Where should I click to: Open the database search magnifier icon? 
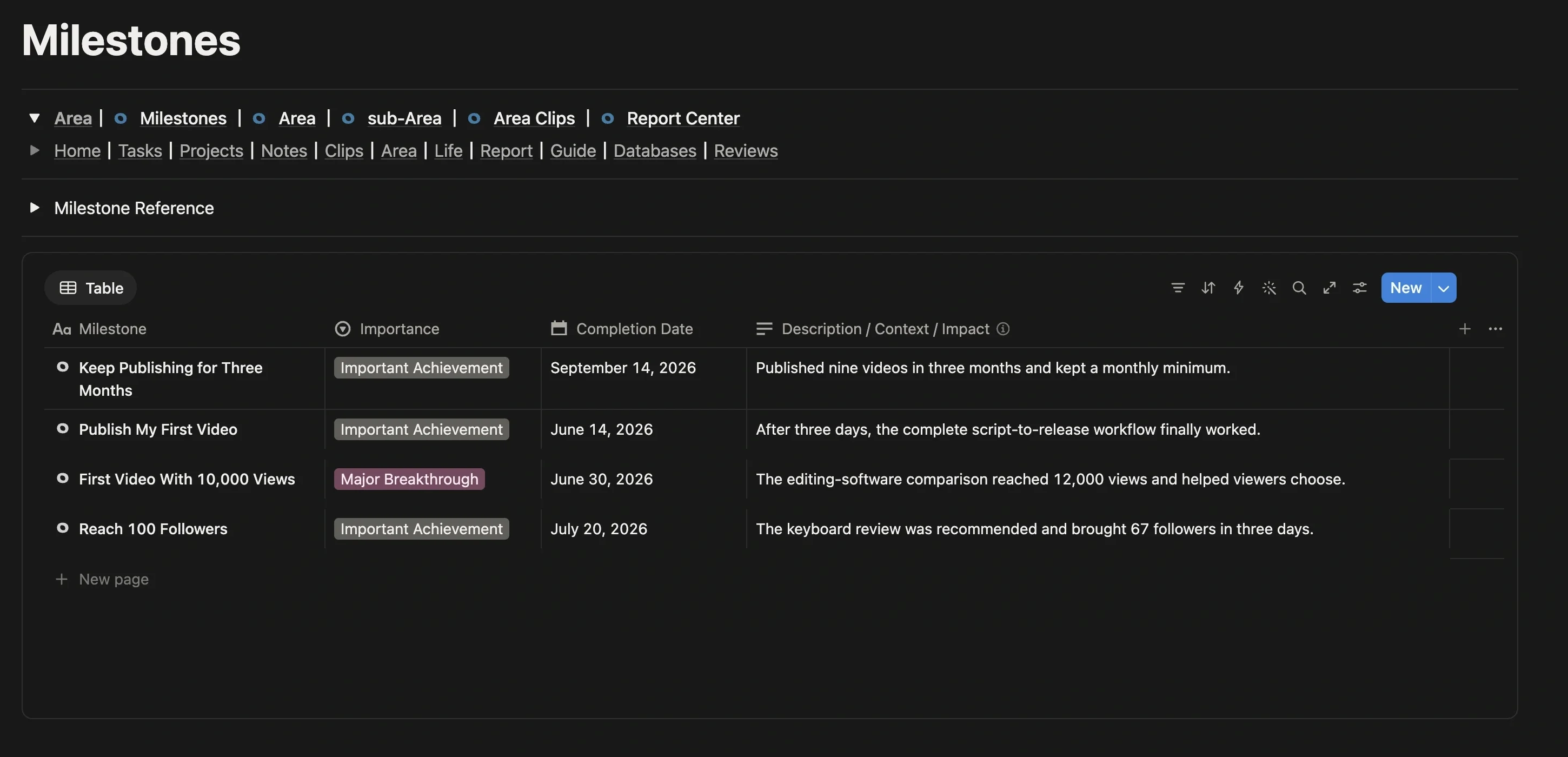click(x=1299, y=288)
